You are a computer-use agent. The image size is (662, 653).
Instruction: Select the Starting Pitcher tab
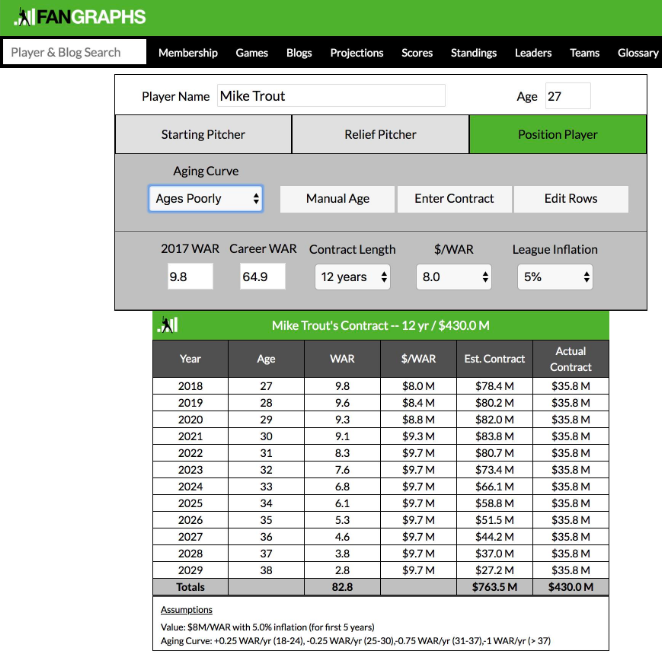(203, 134)
